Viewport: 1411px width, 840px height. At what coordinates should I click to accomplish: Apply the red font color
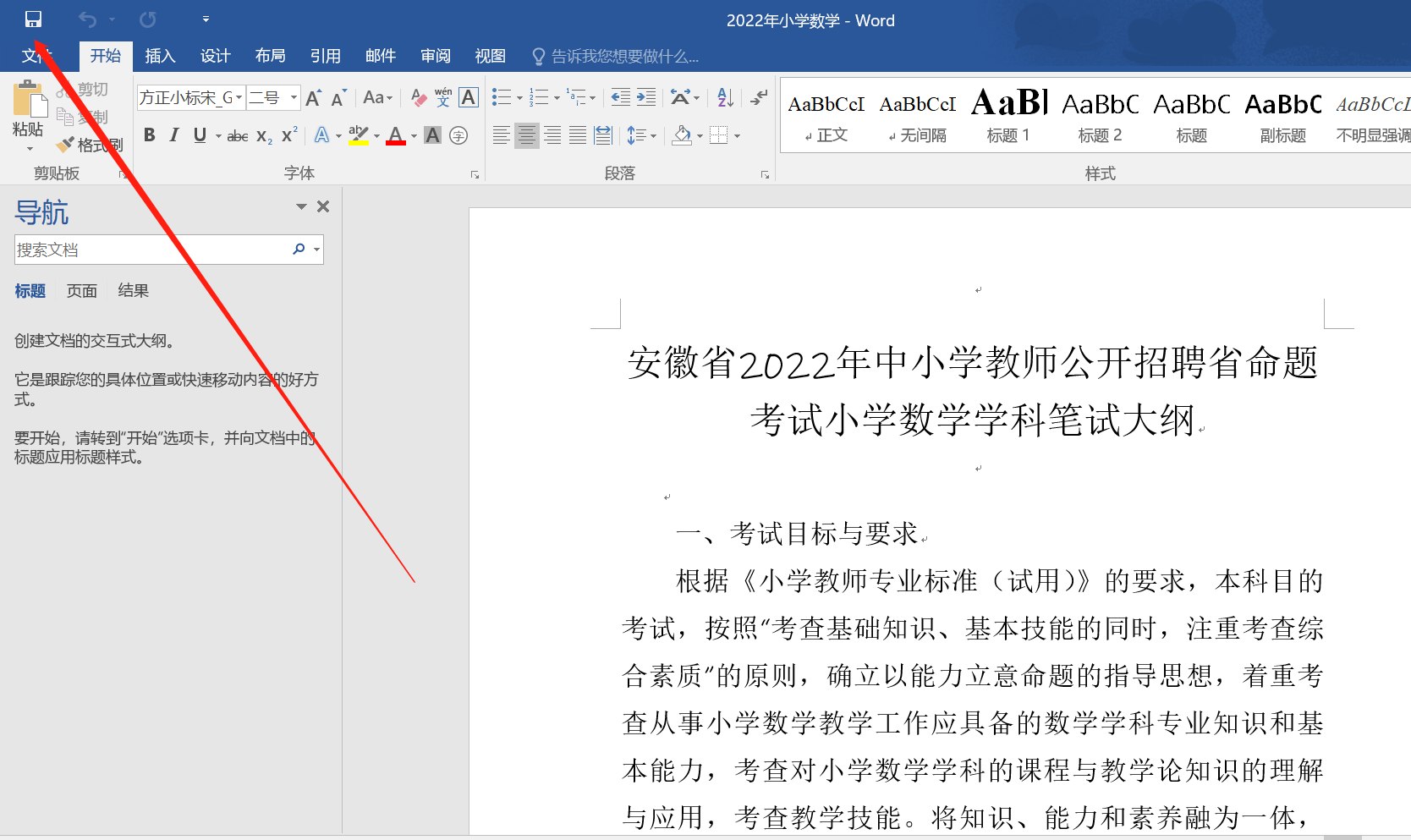(x=396, y=135)
